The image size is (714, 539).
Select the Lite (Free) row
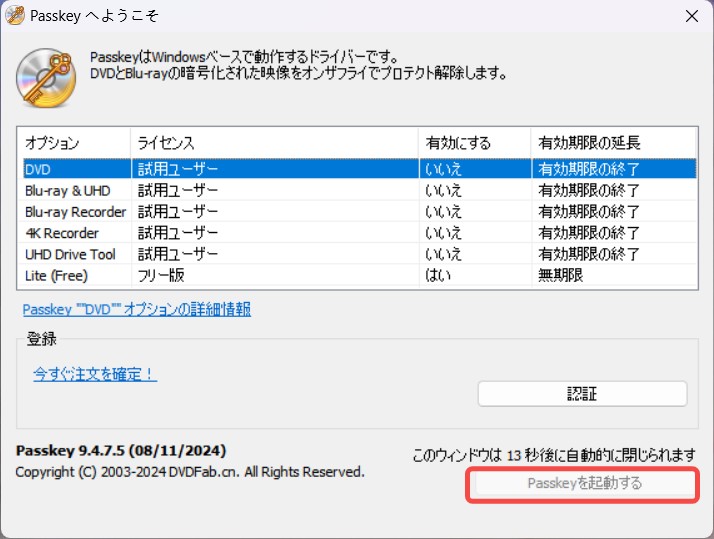click(x=360, y=275)
